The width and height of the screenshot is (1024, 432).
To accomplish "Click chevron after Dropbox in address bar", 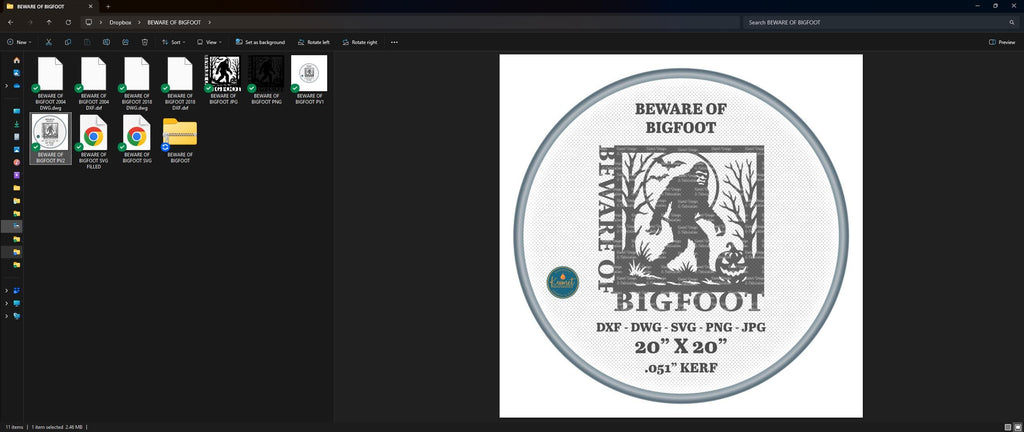I will pos(138,22).
